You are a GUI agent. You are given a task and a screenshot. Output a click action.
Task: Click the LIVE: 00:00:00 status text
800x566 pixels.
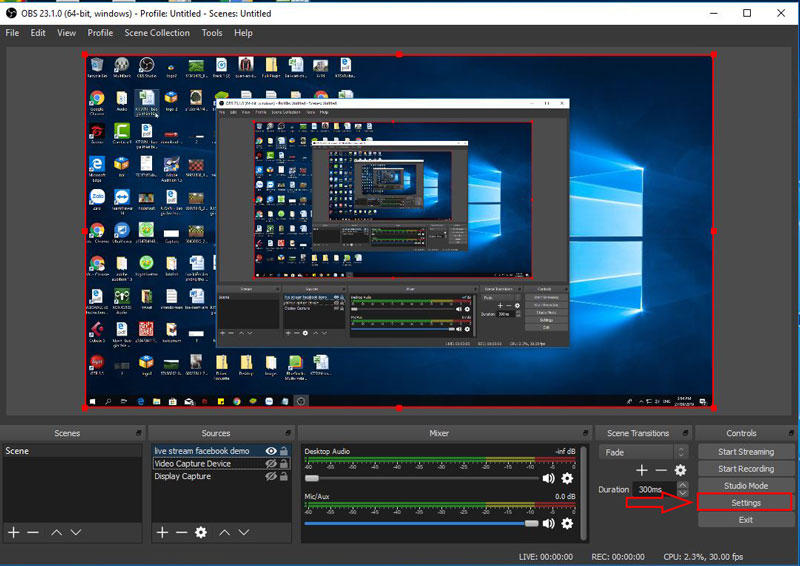[x=545, y=557]
